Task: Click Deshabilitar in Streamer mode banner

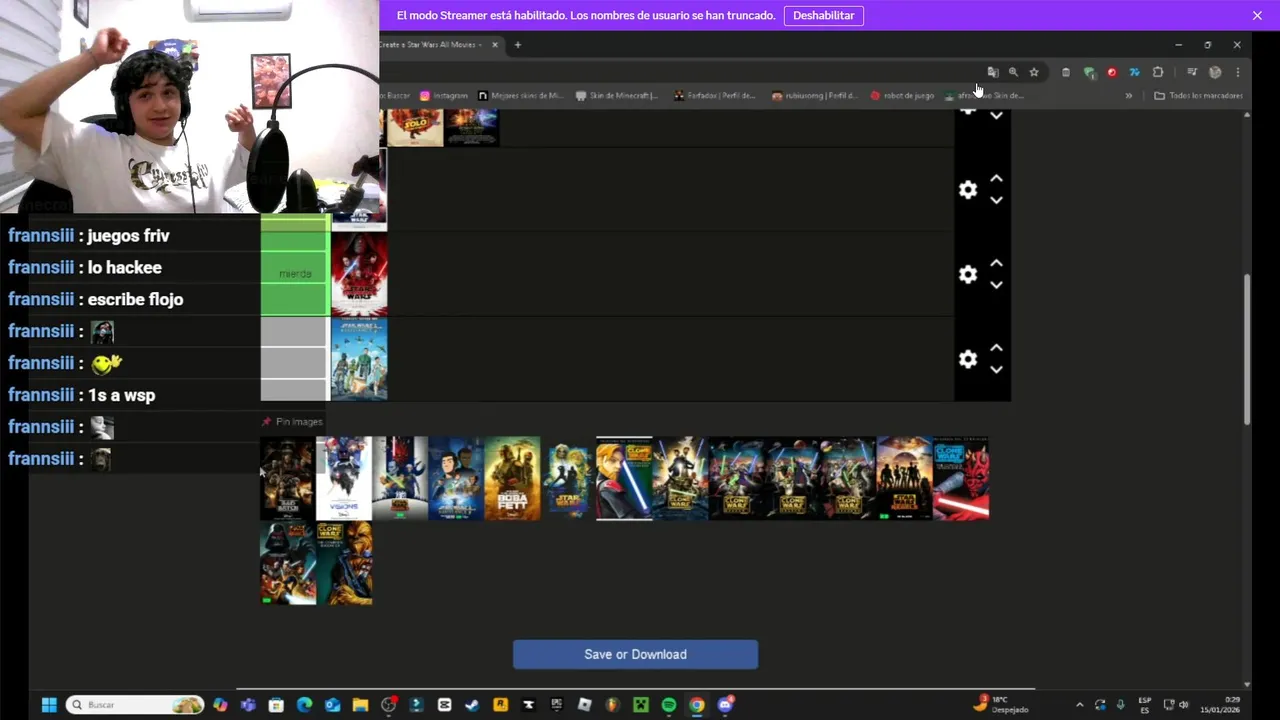Action: (x=824, y=16)
